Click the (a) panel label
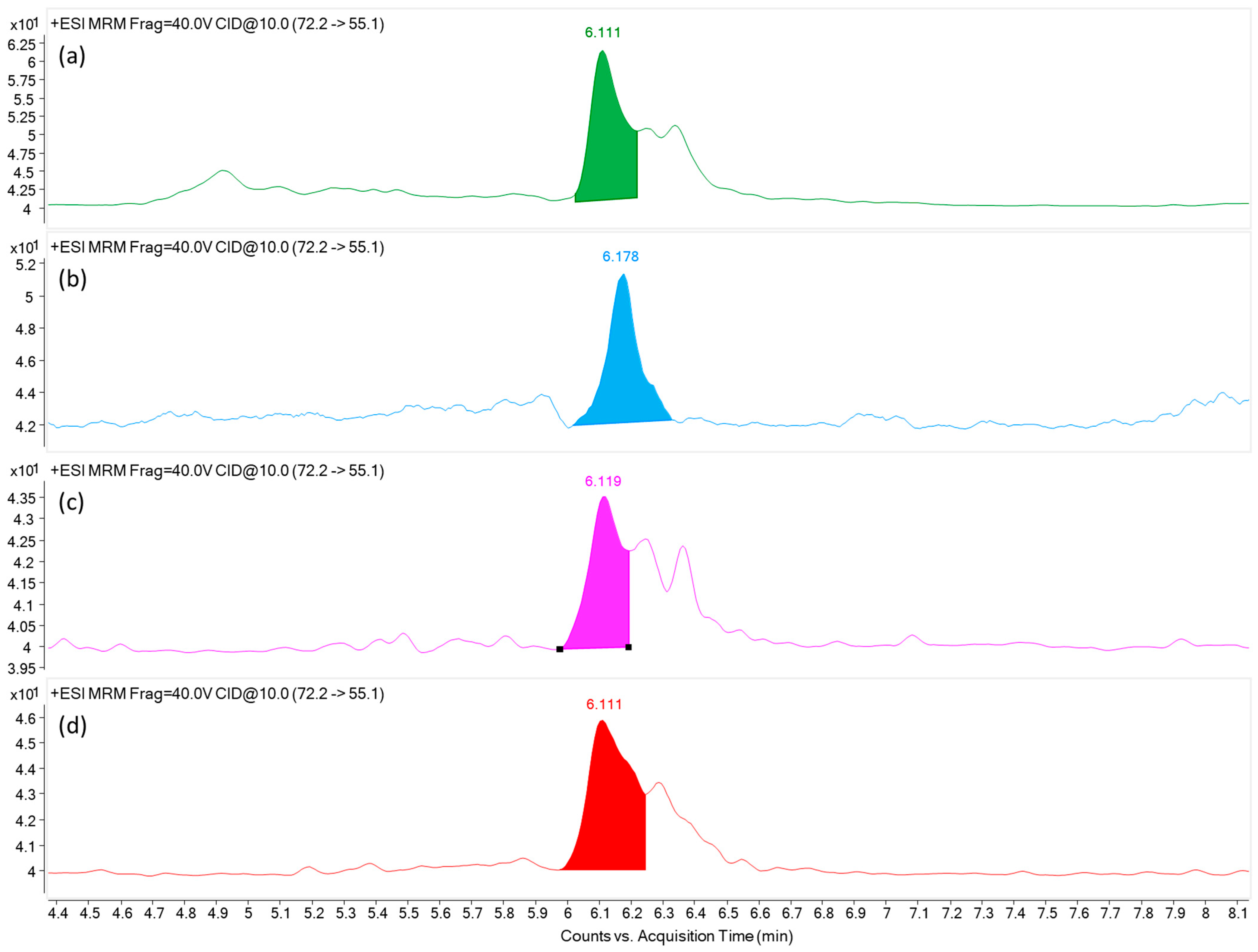The height and width of the screenshot is (952, 1258). [x=72, y=56]
